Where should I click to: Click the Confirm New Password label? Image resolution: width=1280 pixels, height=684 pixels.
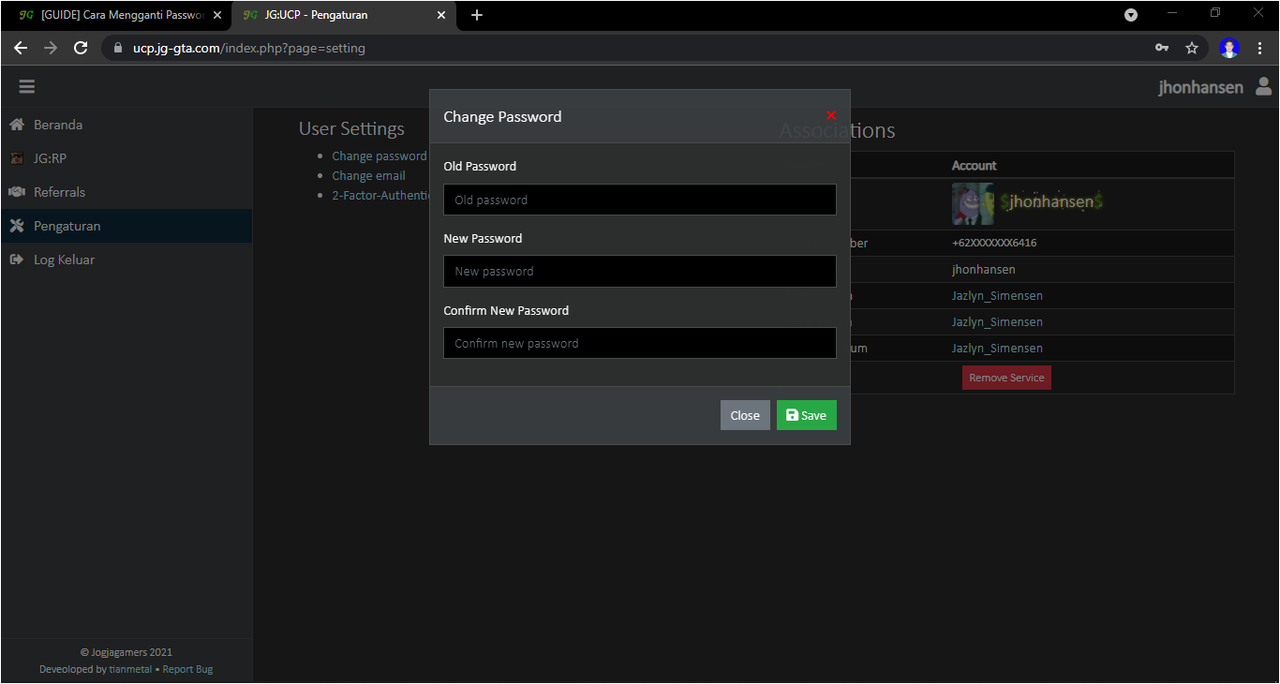pyautogui.click(x=506, y=310)
